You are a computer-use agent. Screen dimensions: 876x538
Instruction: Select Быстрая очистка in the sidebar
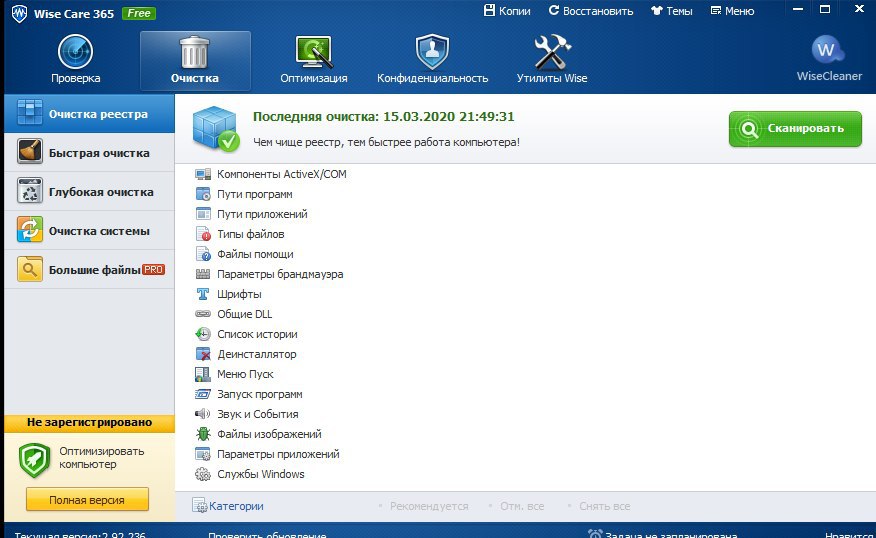pos(89,153)
